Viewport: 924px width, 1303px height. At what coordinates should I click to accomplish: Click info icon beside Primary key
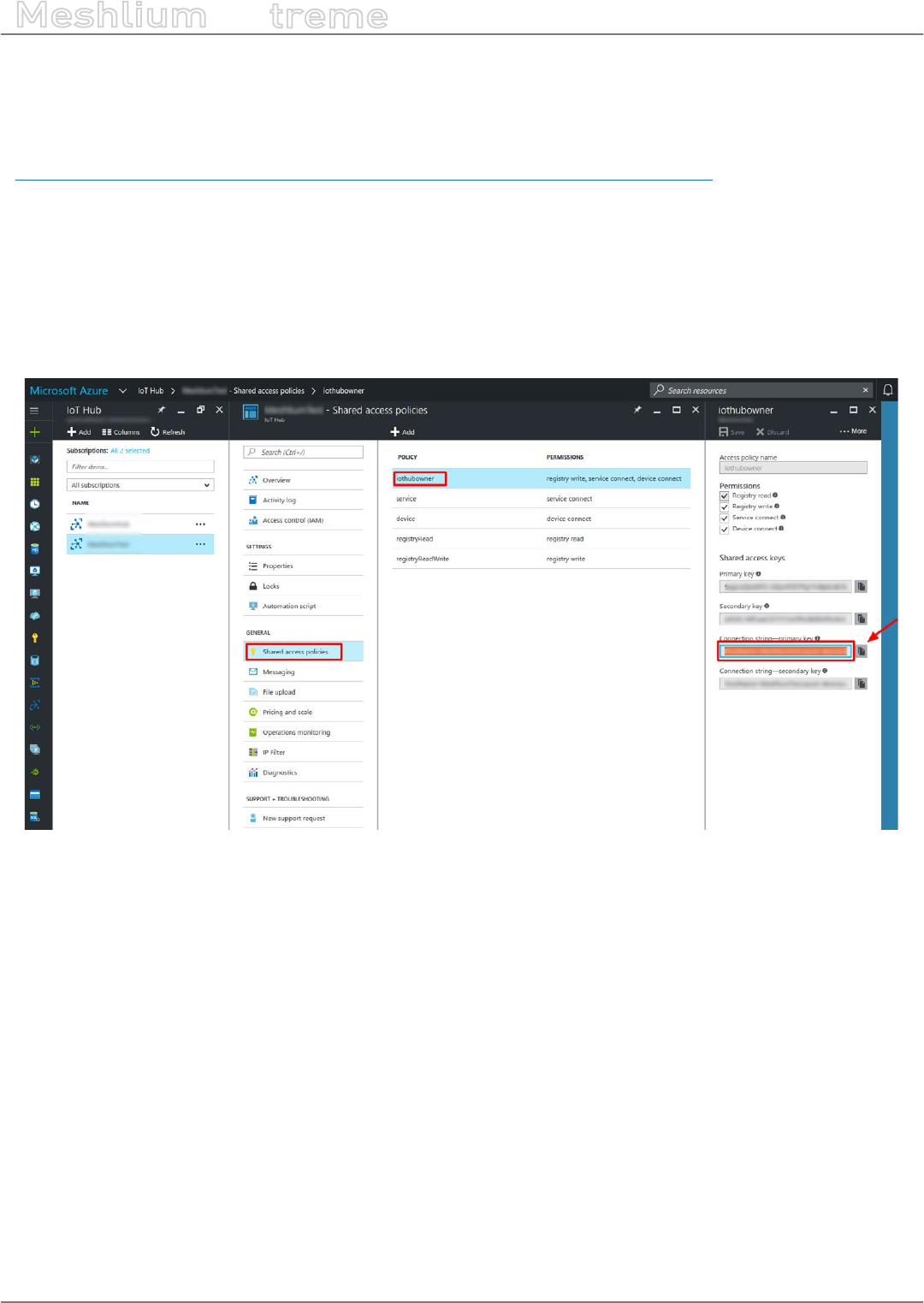click(x=758, y=574)
